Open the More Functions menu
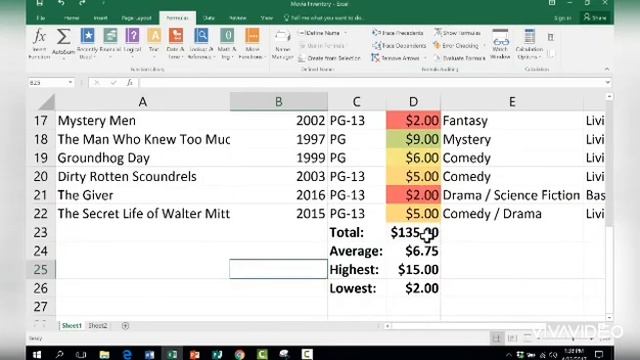 coord(252,43)
